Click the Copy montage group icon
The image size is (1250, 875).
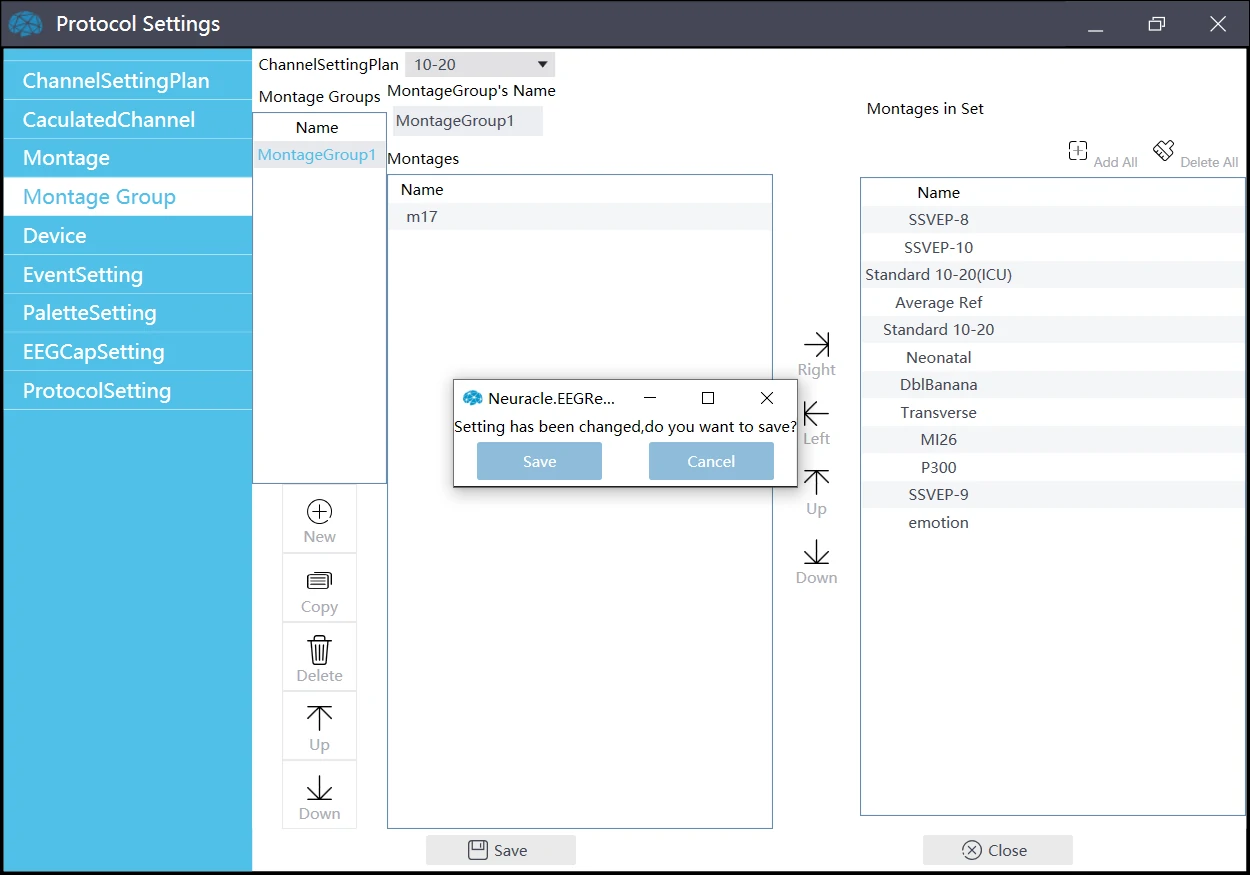point(319,581)
